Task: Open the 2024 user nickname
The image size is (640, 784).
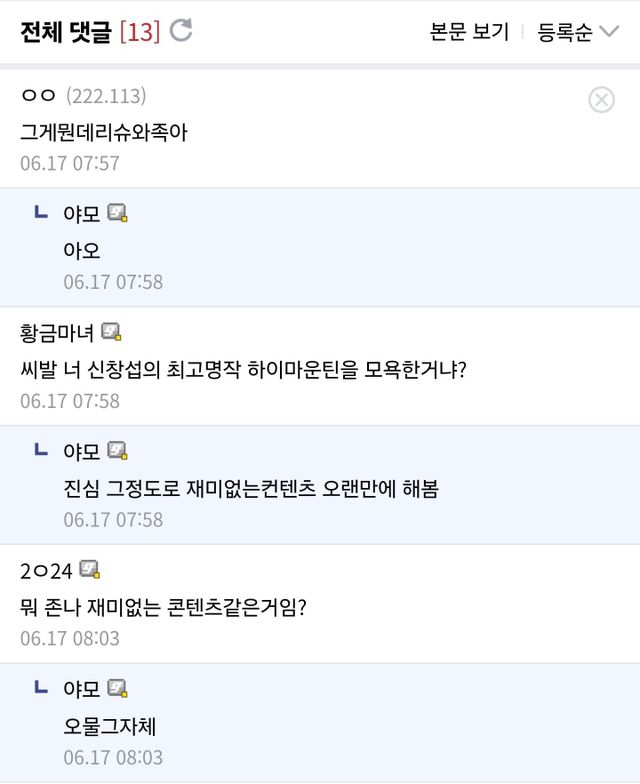Action: 46,571
